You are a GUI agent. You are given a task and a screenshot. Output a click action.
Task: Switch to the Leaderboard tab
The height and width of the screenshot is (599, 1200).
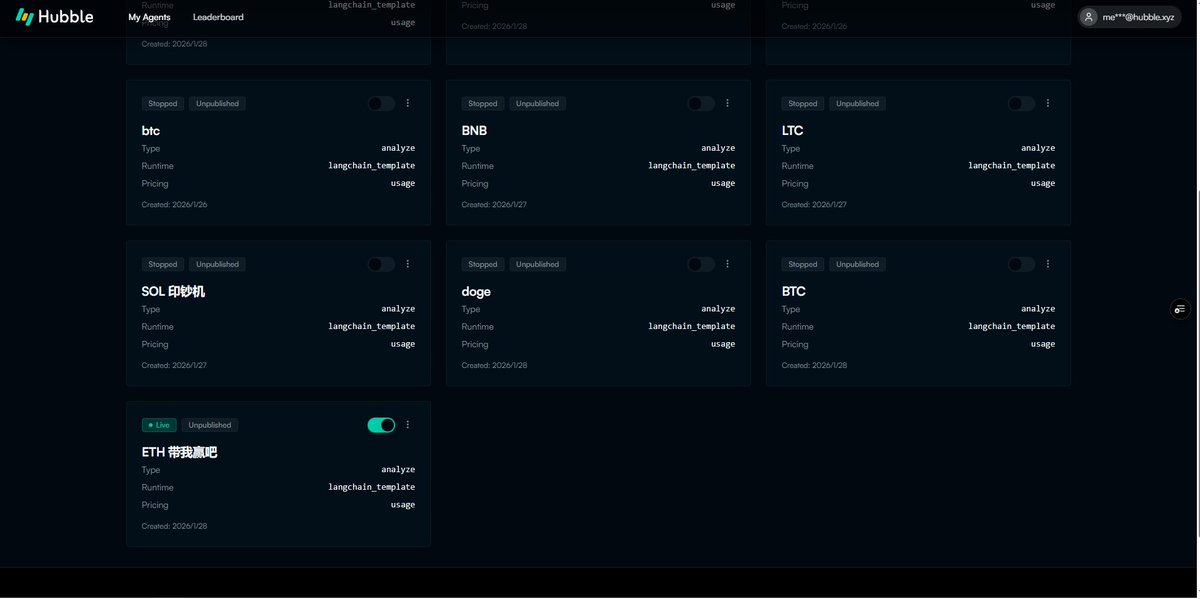click(x=218, y=17)
